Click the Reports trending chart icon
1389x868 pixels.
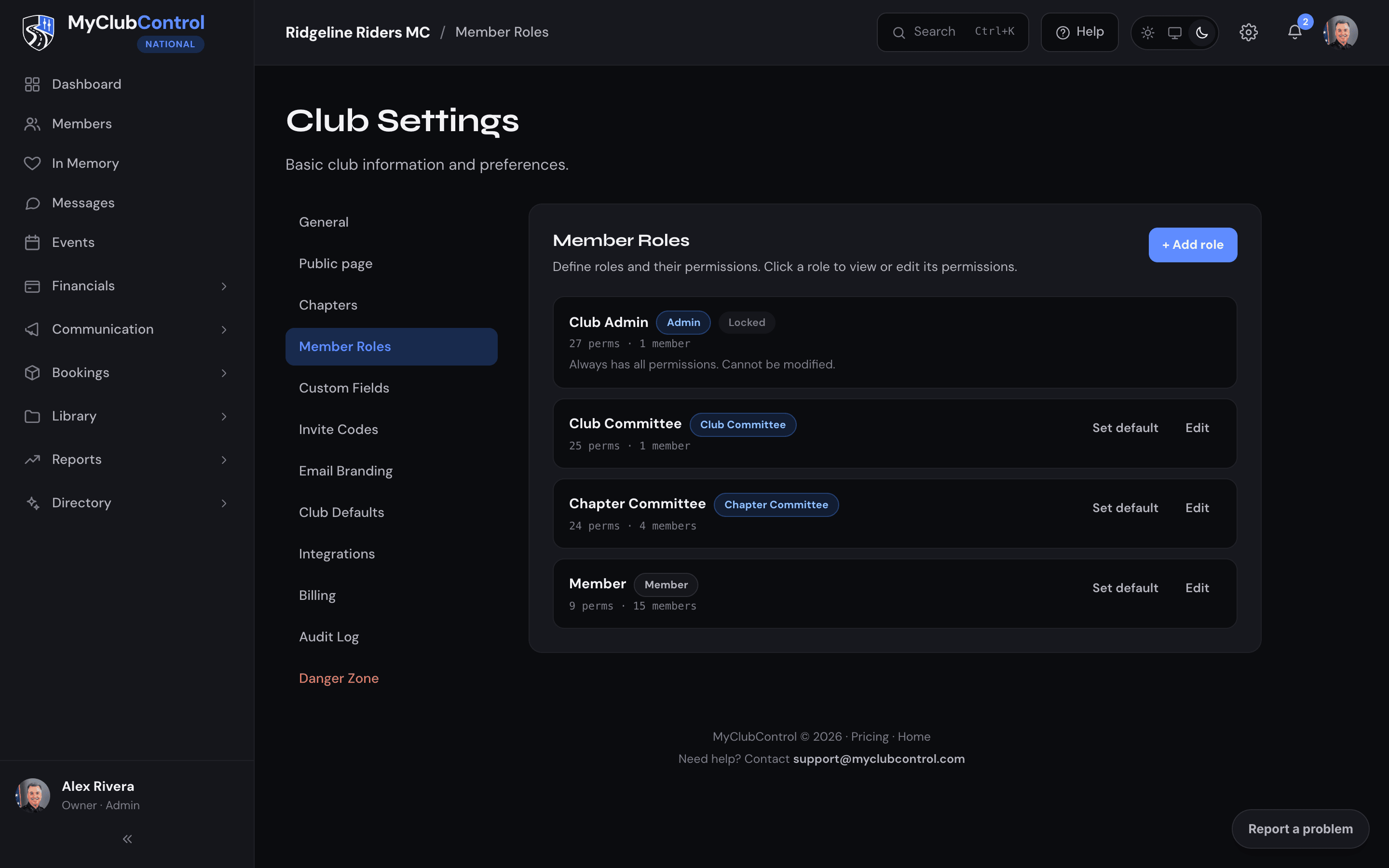pos(32,459)
